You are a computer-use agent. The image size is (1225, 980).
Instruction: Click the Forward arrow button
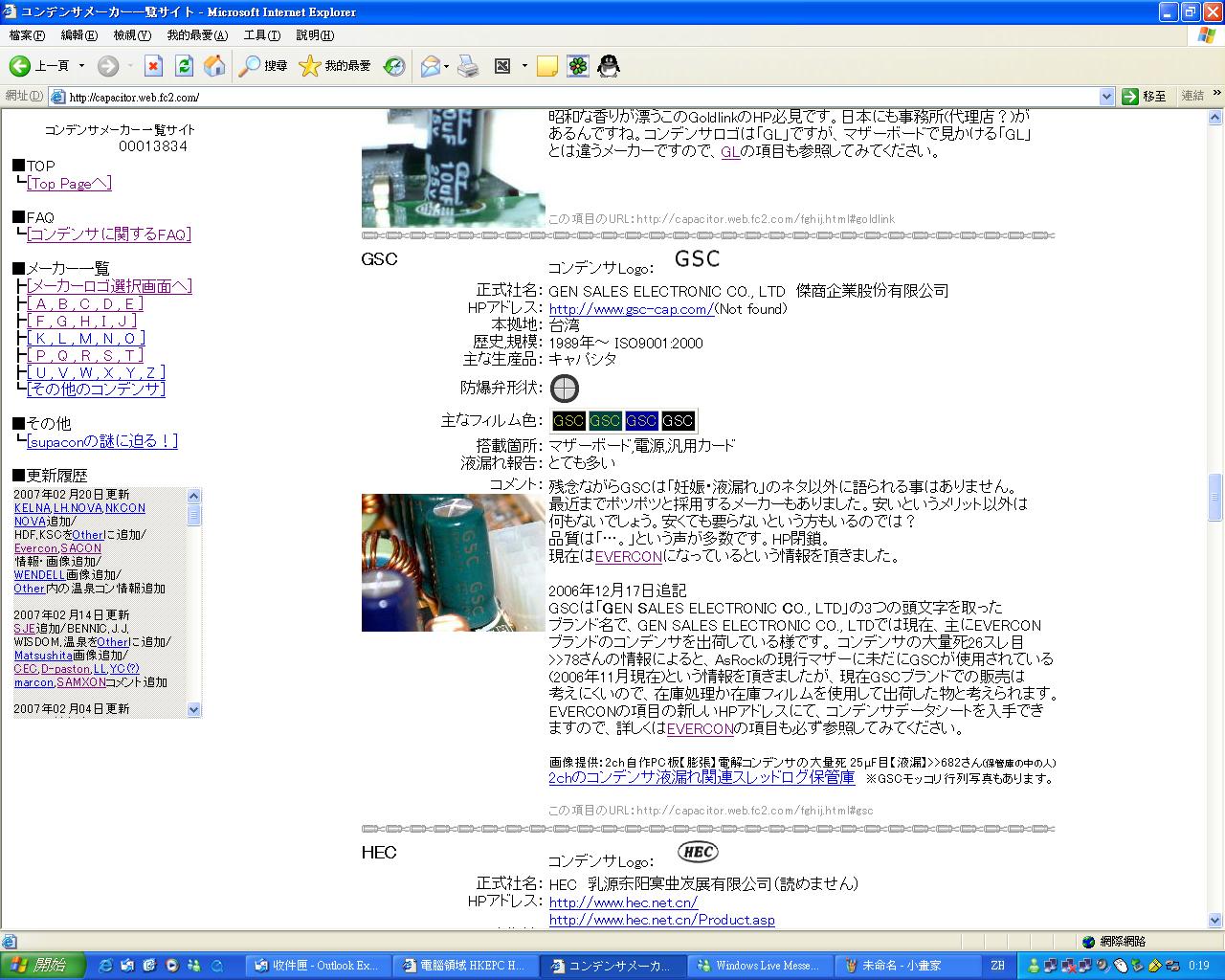point(108,66)
